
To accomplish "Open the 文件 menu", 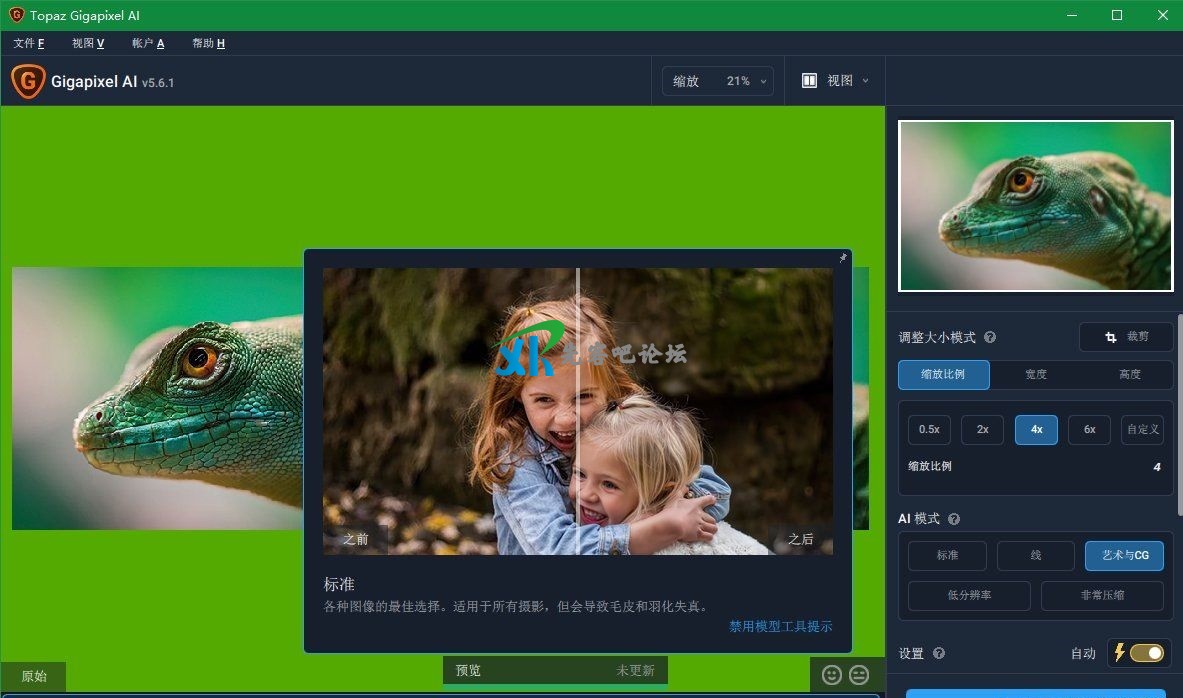I will 29,43.
